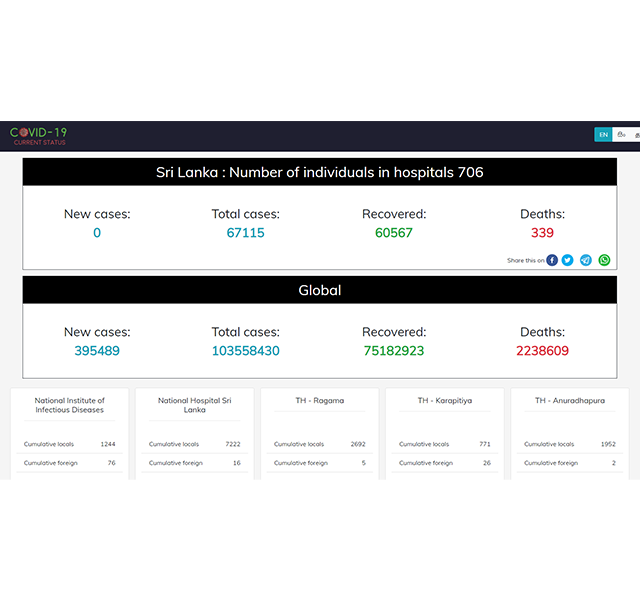Click cumulative foreign value 76

click(111, 462)
